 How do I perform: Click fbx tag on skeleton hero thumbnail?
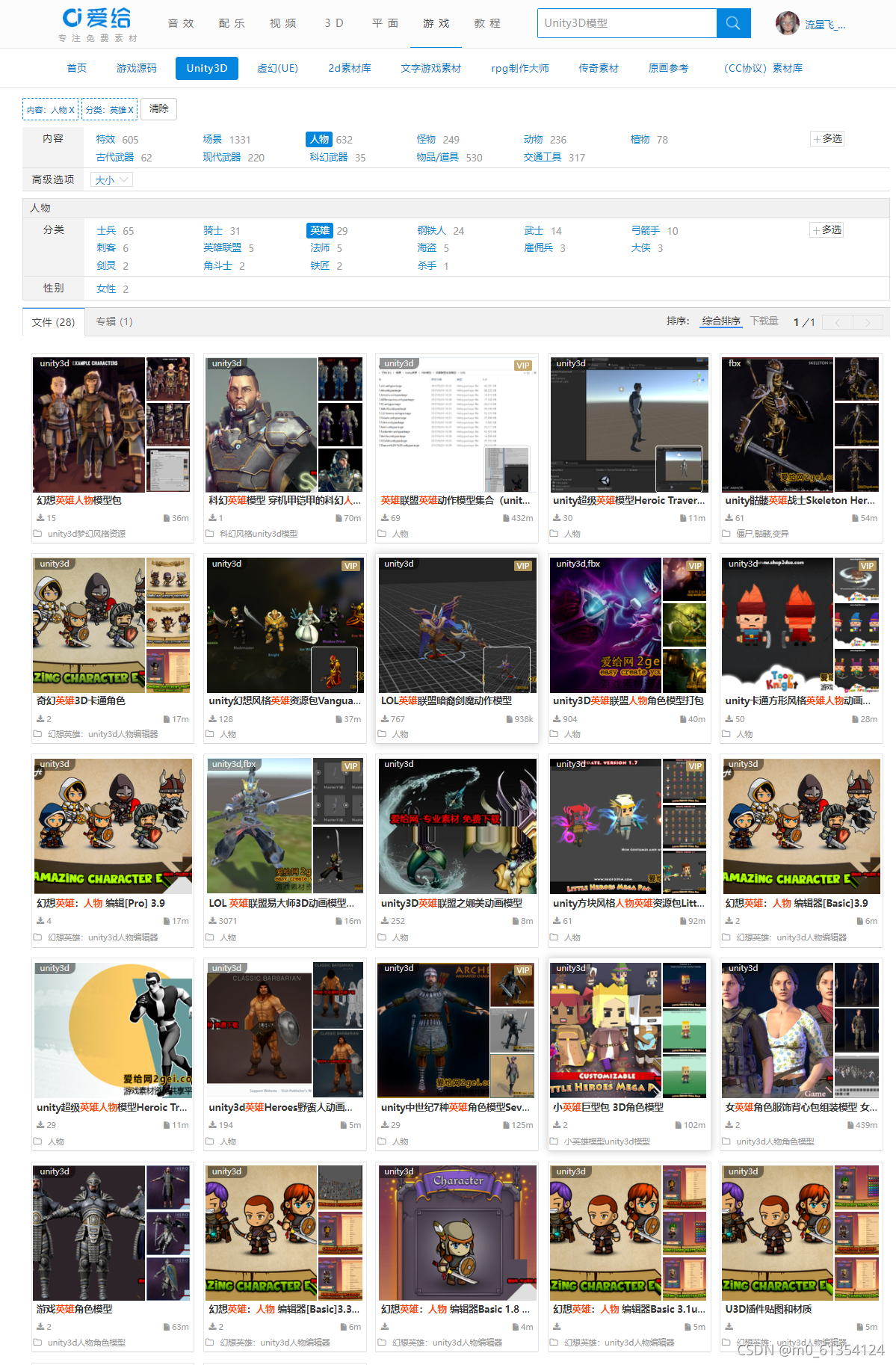tap(735, 363)
